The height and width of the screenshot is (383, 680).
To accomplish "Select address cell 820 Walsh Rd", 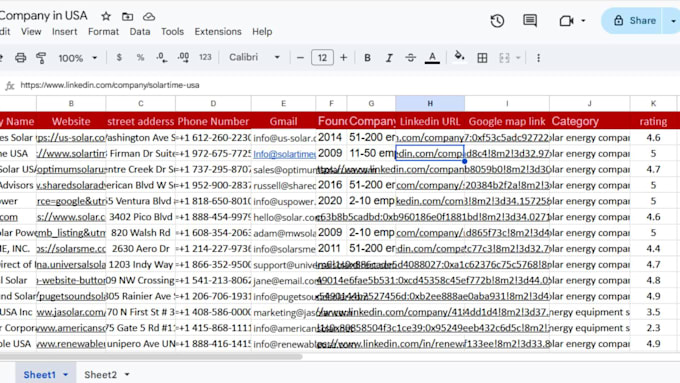I will click(x=141, y=232).
